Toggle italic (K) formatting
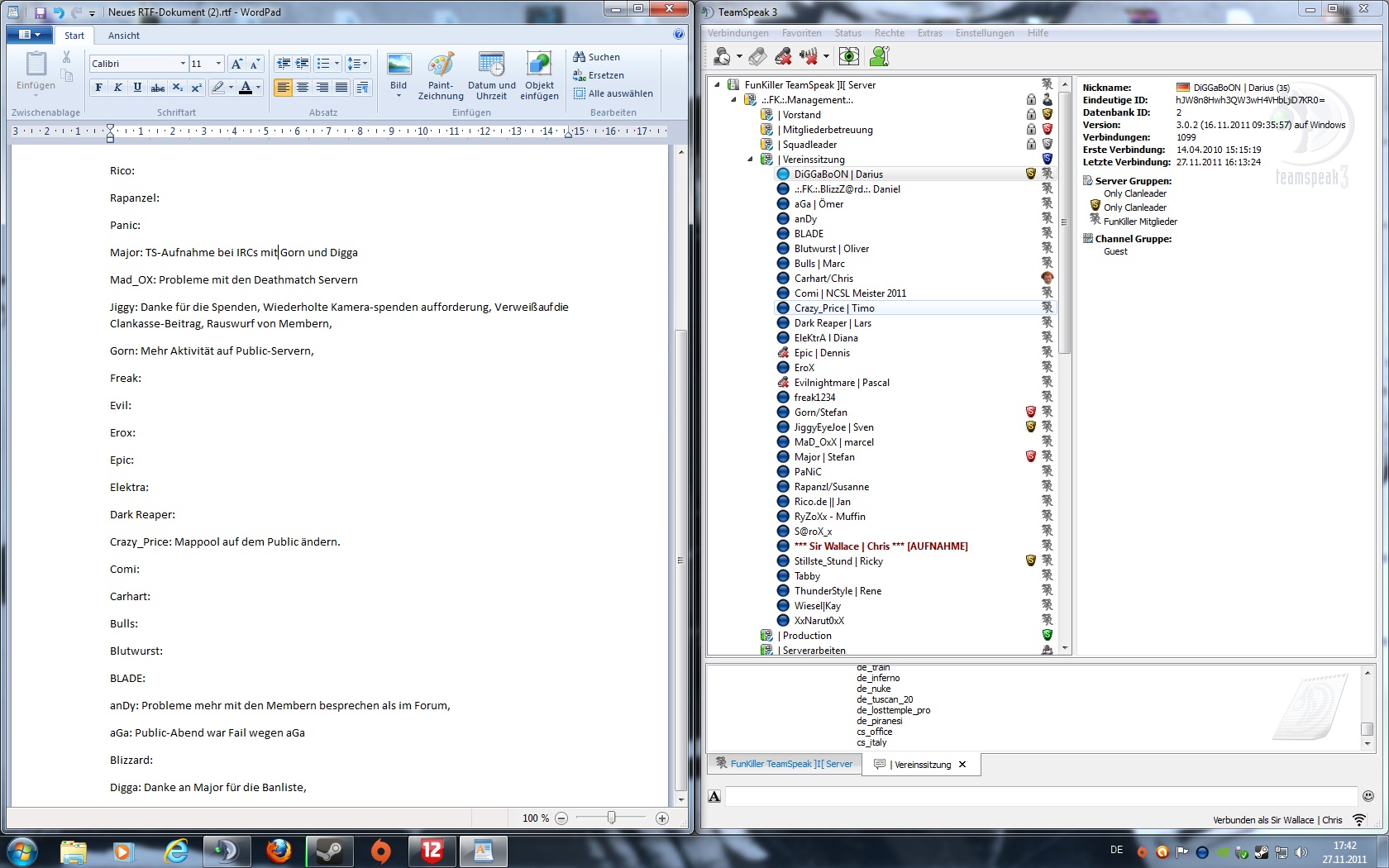1389x868 pixels. click(x=118, y=88)
